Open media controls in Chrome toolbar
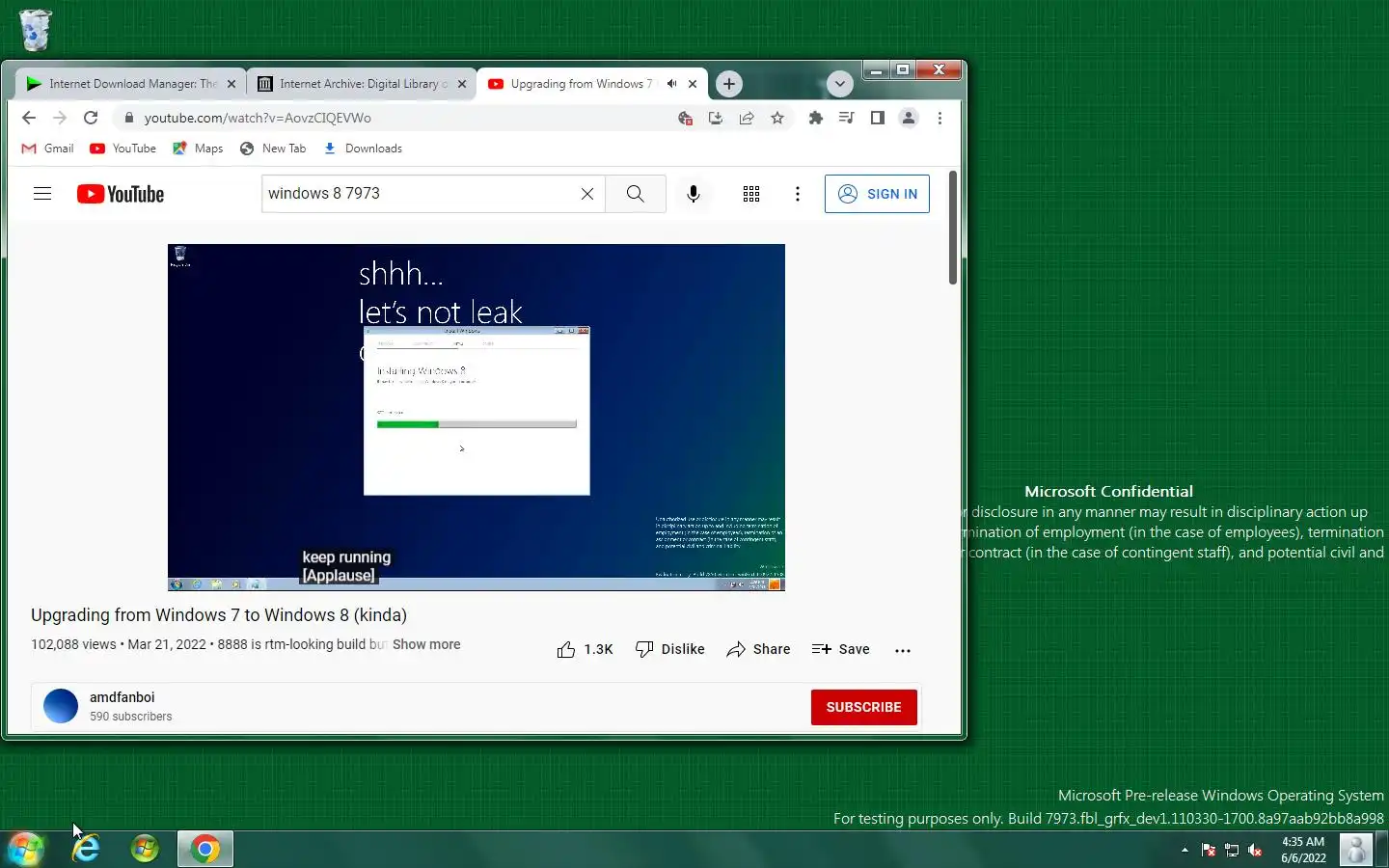 coord(846,118)
